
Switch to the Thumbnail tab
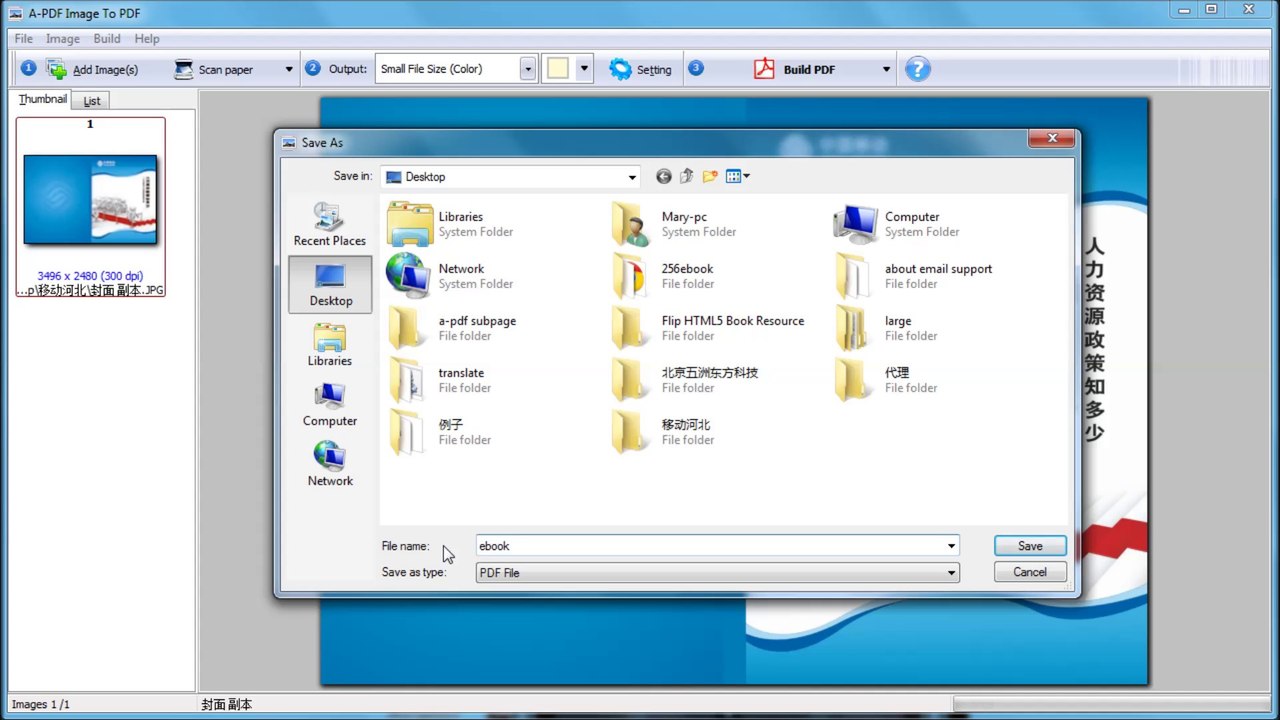(43, 99)
